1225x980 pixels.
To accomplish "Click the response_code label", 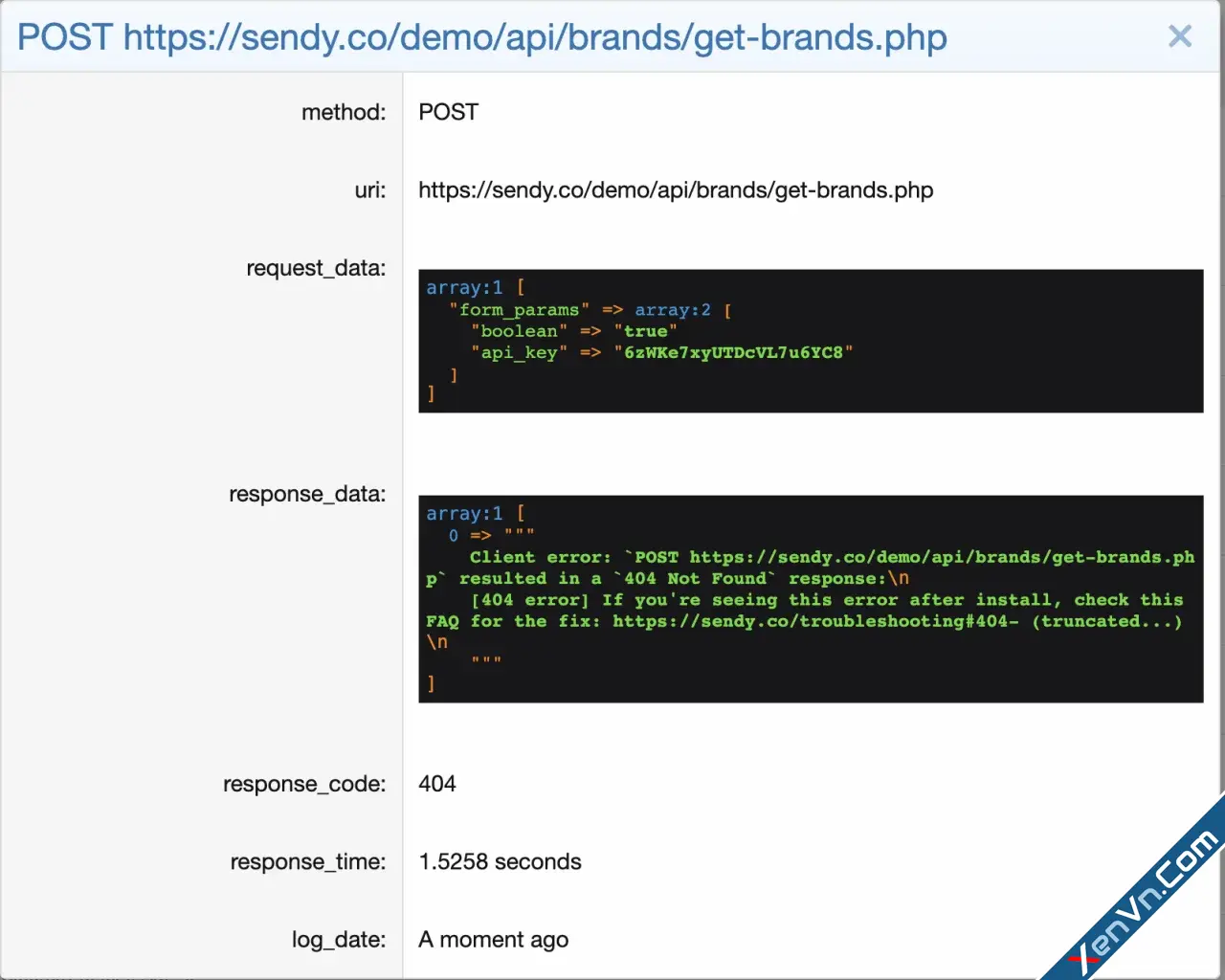I will (304, 784).
